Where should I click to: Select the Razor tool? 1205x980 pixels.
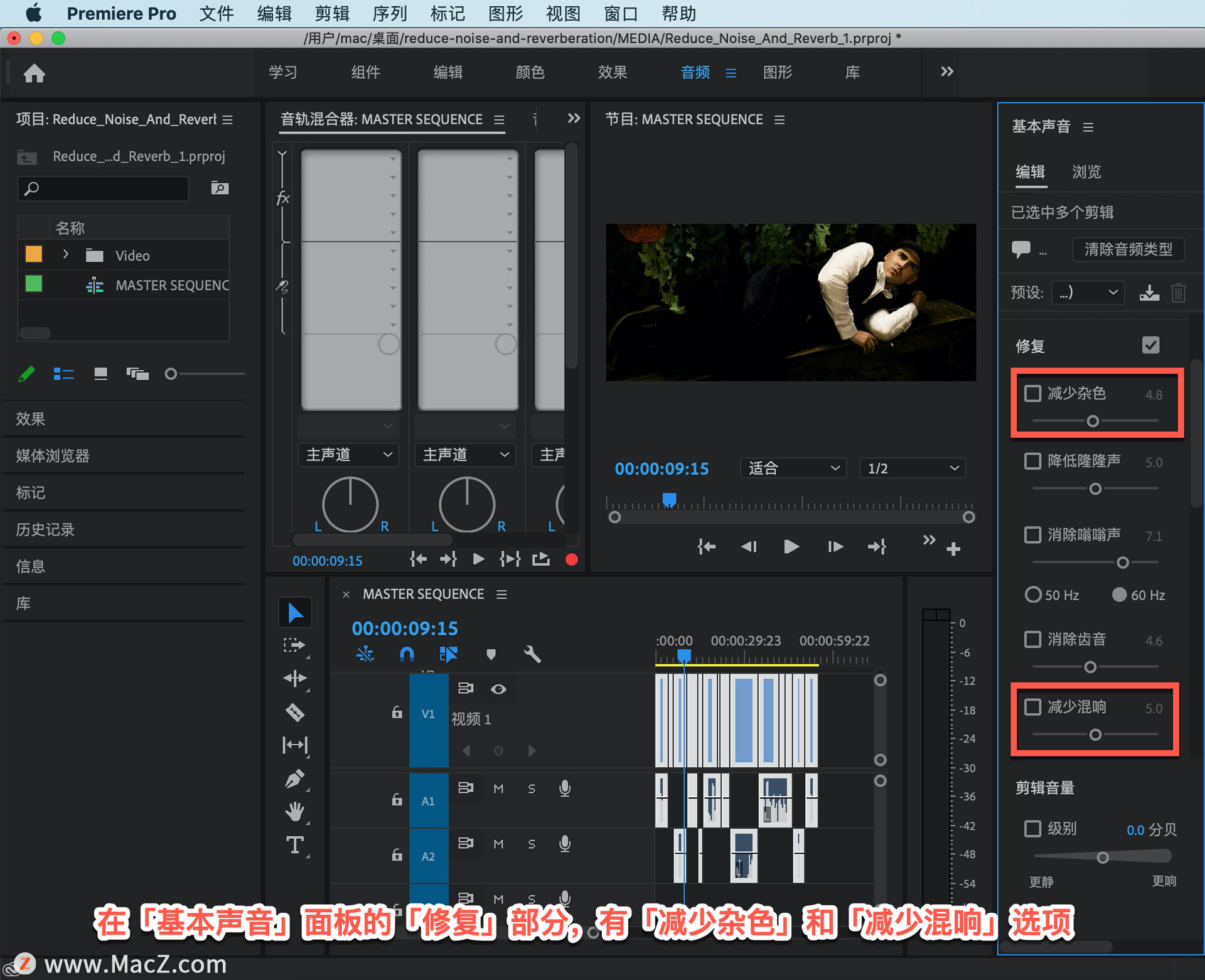(x=294, y=712)
